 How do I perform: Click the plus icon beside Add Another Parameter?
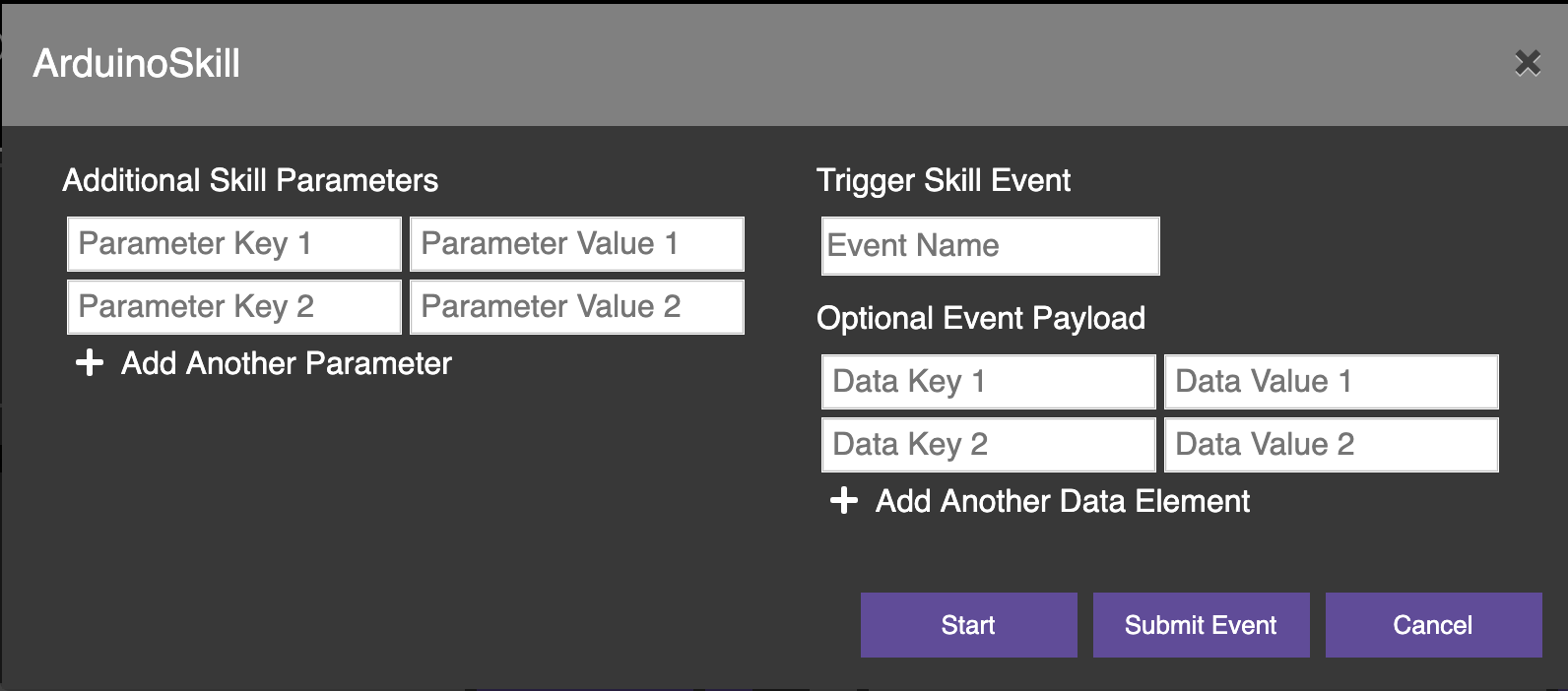[x=90, y=363]
